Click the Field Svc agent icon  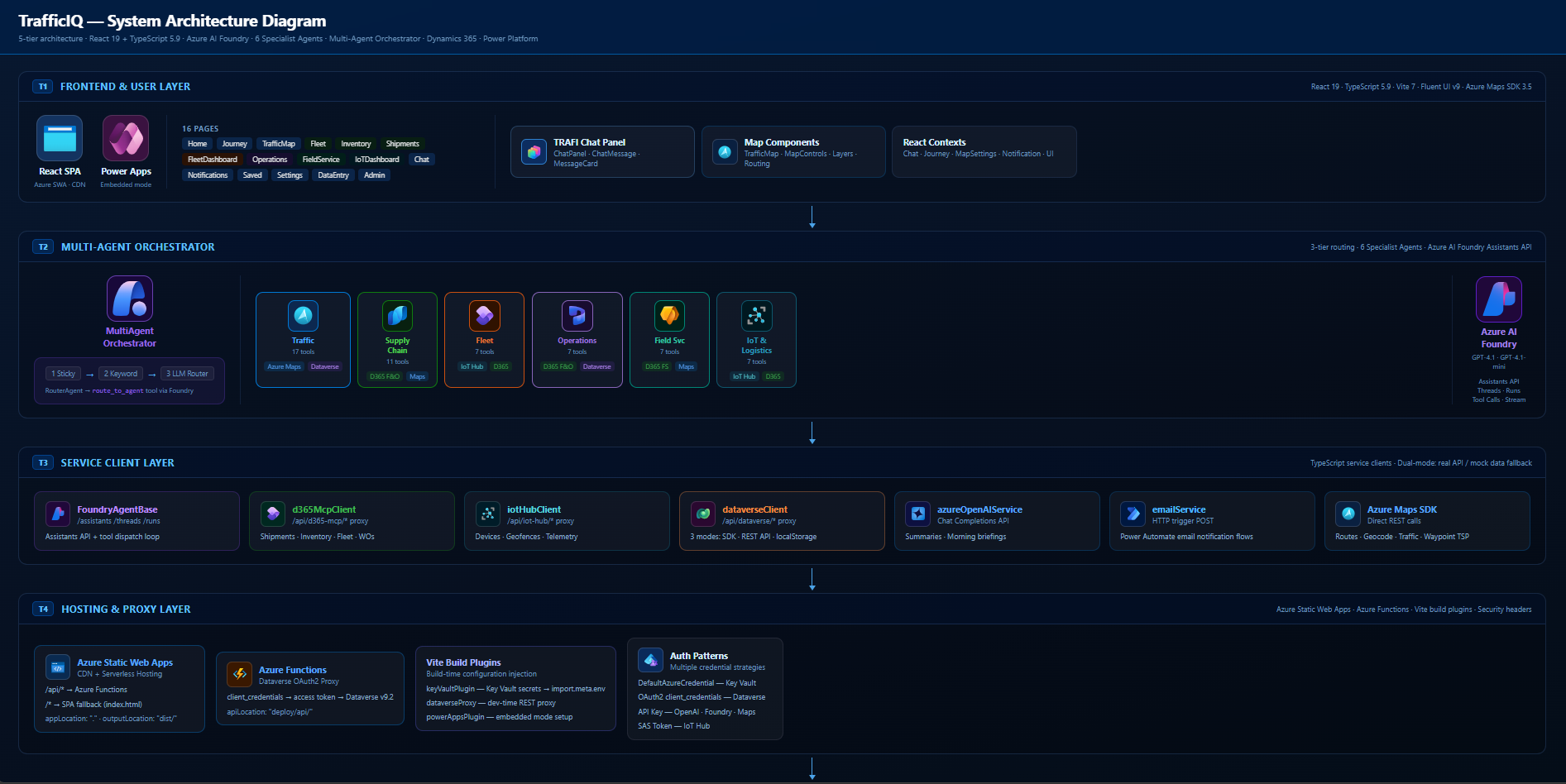click(669, 315)
